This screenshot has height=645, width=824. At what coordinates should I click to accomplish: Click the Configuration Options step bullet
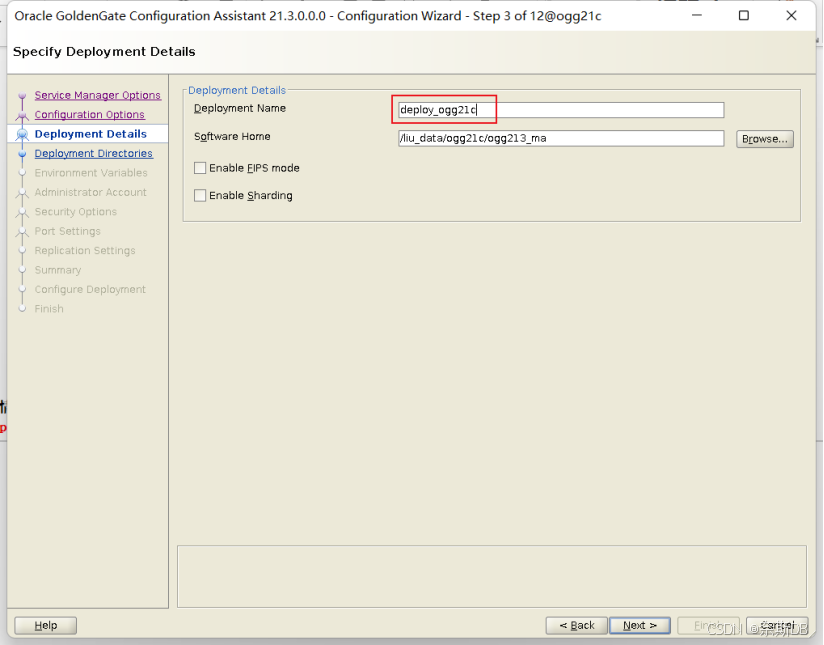(x=22, y=115)
